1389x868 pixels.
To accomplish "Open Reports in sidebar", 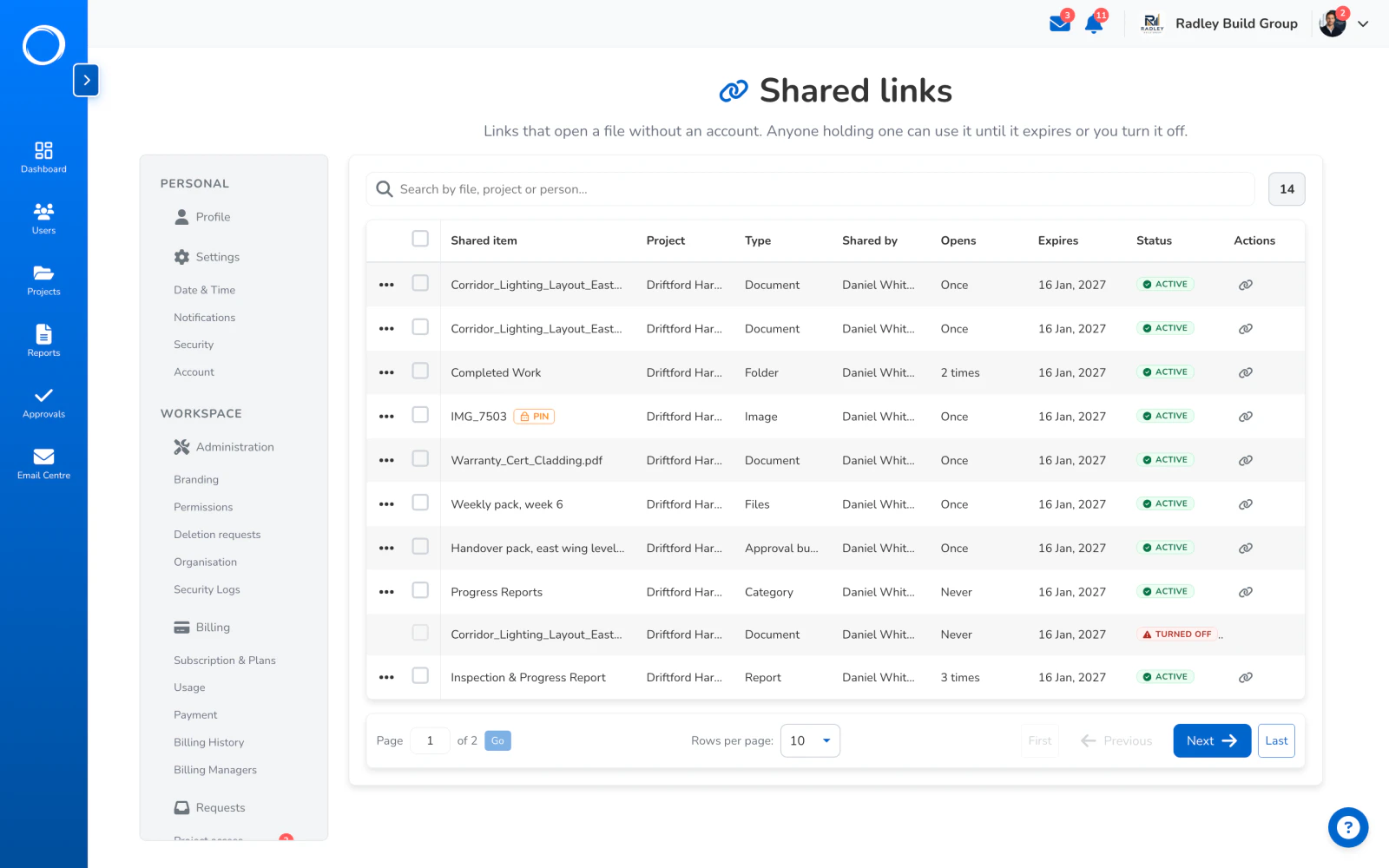I will (x=43, y=341).
